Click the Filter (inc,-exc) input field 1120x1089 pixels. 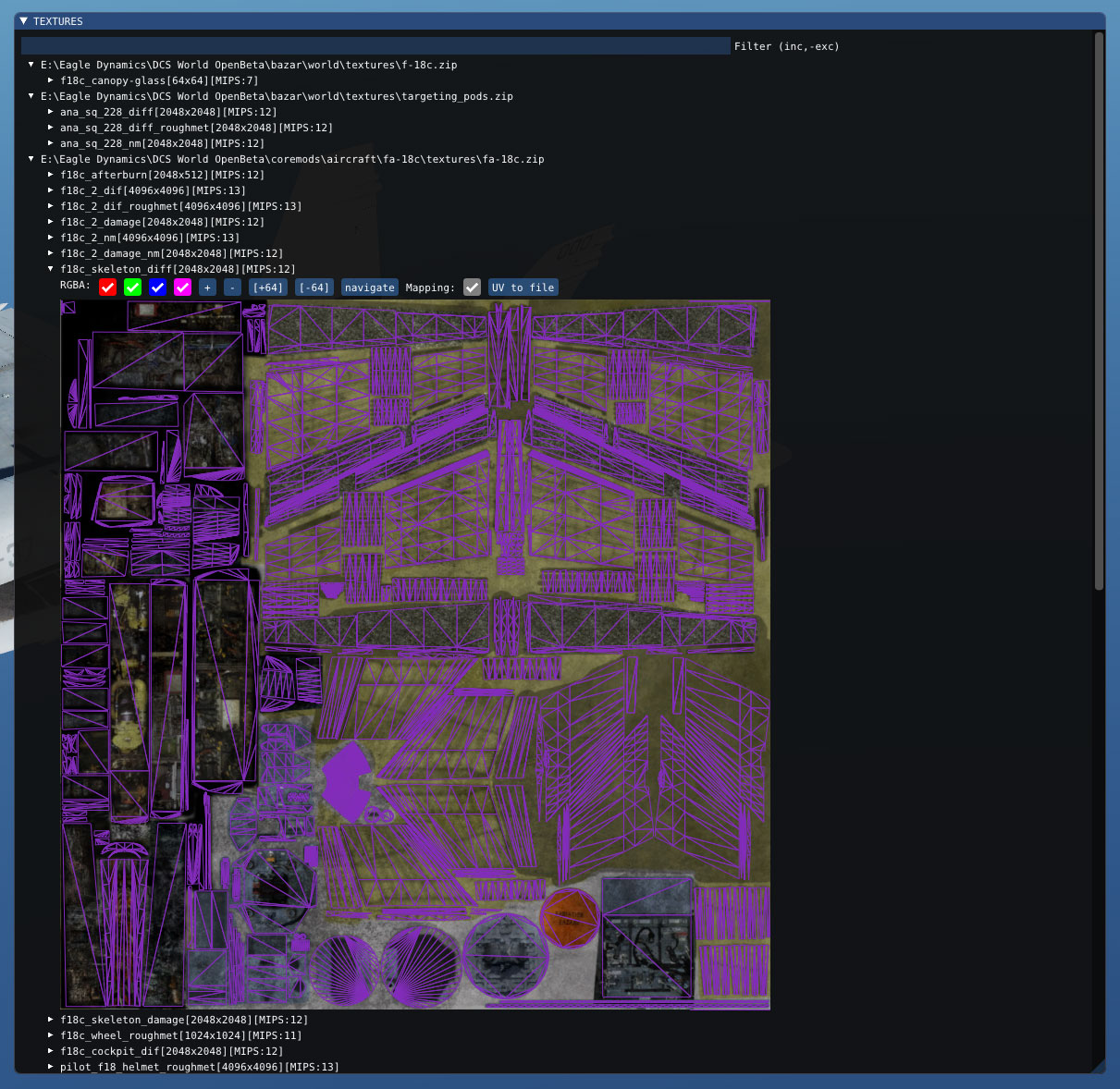tap(375, 46)
